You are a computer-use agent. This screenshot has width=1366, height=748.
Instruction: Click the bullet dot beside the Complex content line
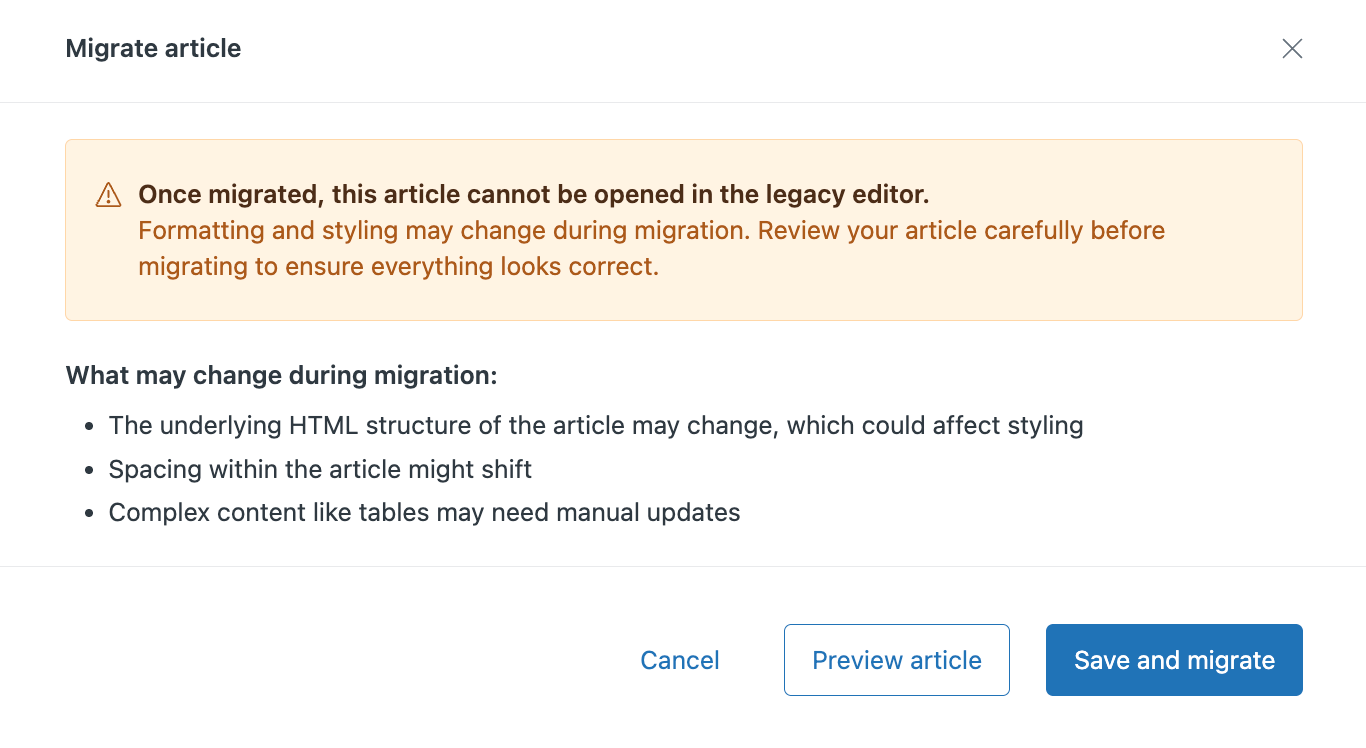point(90,514)
